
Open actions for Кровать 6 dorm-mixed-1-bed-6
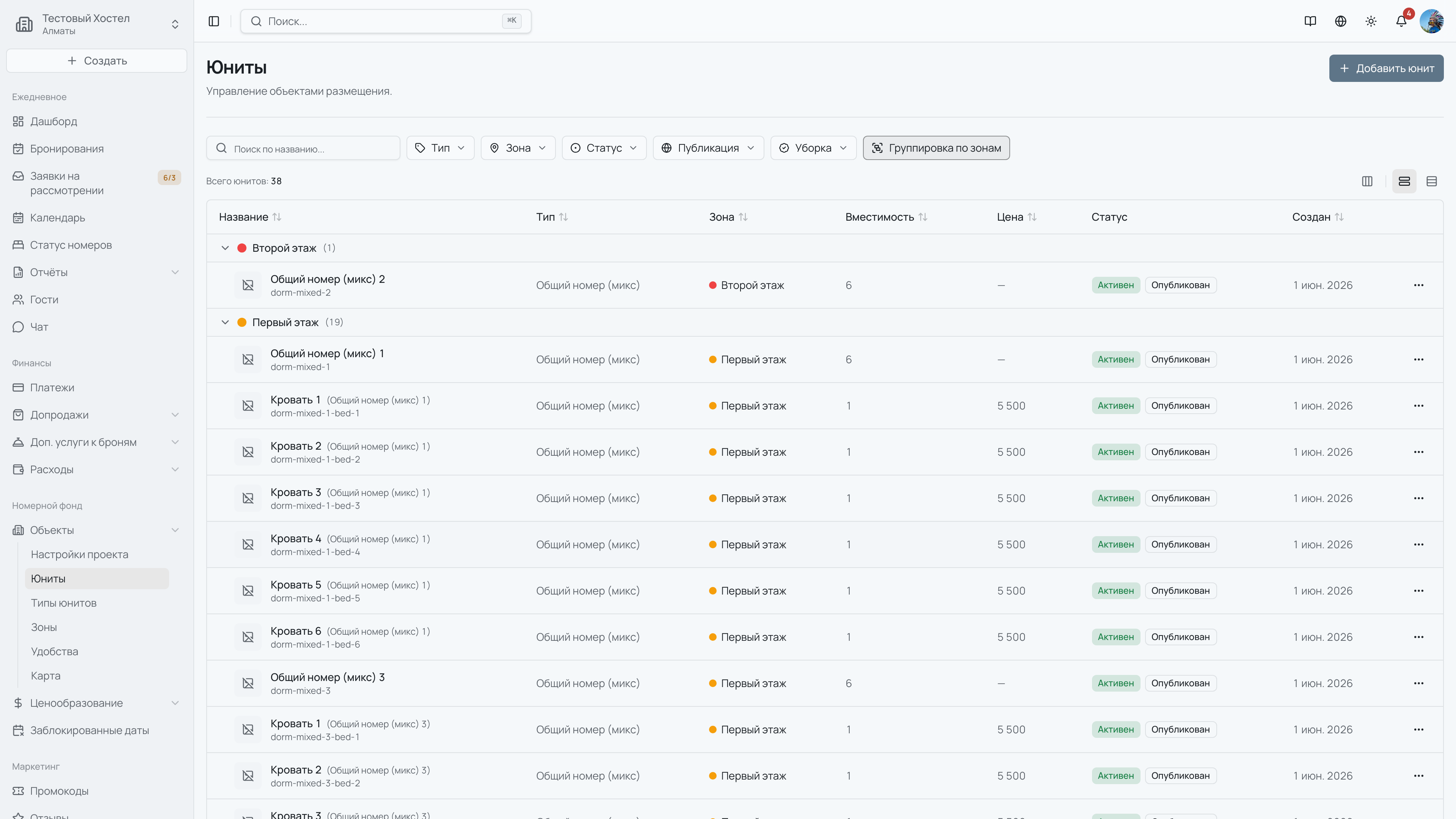point(1419,637)
